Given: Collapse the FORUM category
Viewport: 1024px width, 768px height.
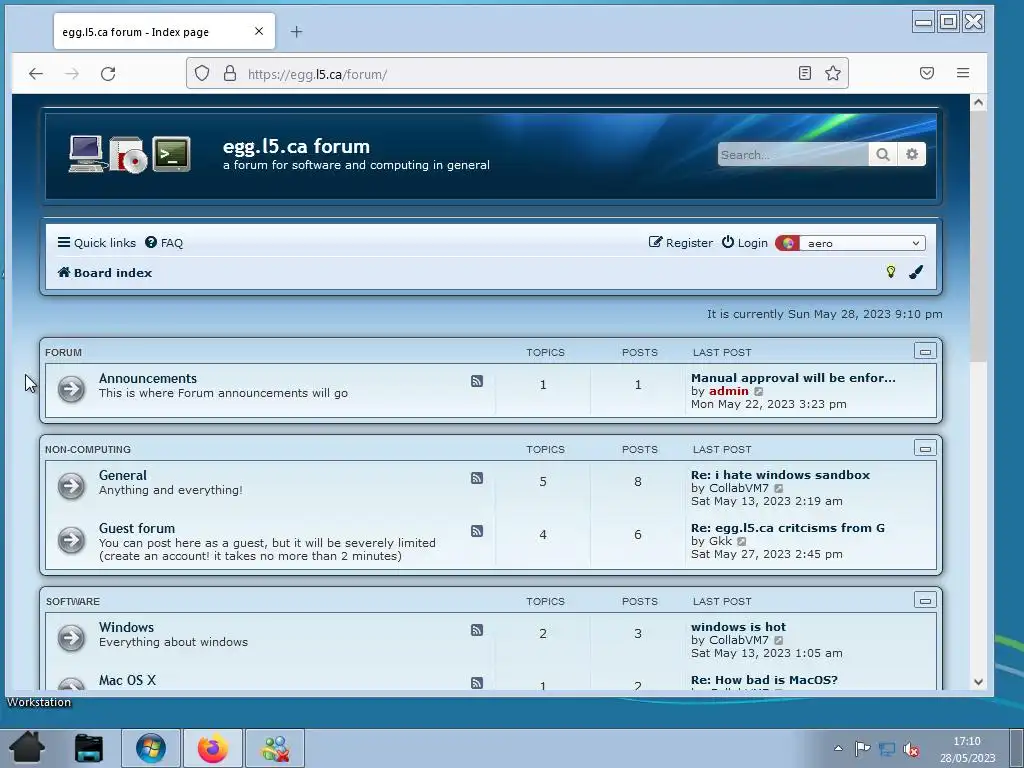Looking at the screenshot, I should pos(925,351).
